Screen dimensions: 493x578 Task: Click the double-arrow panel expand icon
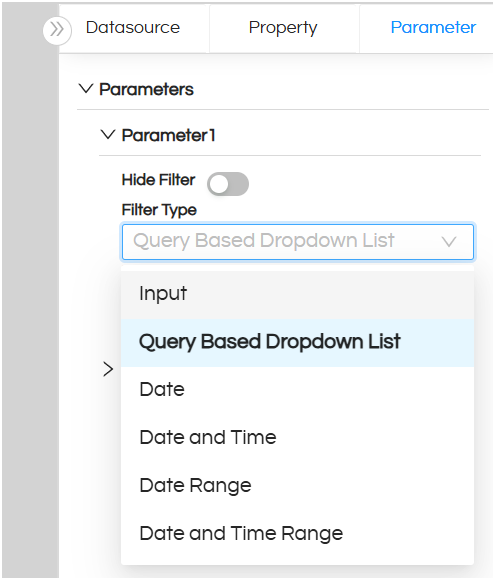[x=57, y=30]
